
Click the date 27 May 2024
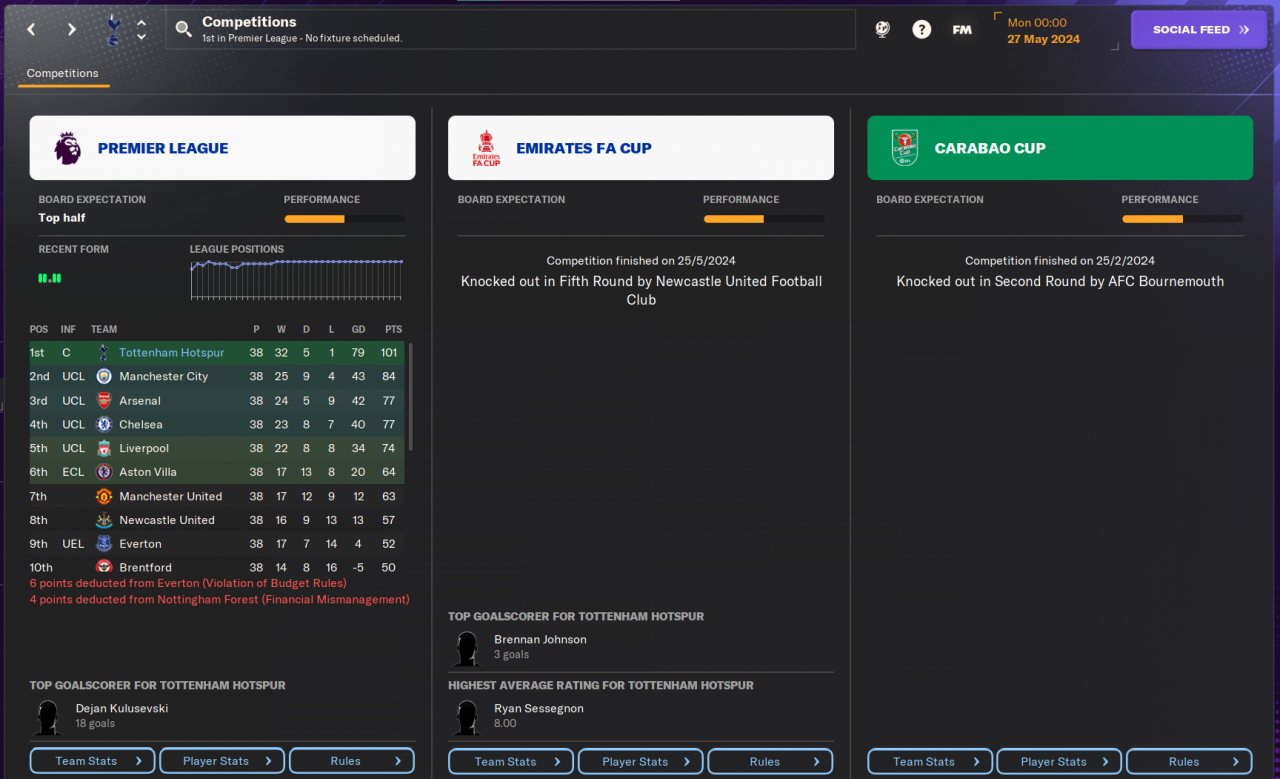1043,39
